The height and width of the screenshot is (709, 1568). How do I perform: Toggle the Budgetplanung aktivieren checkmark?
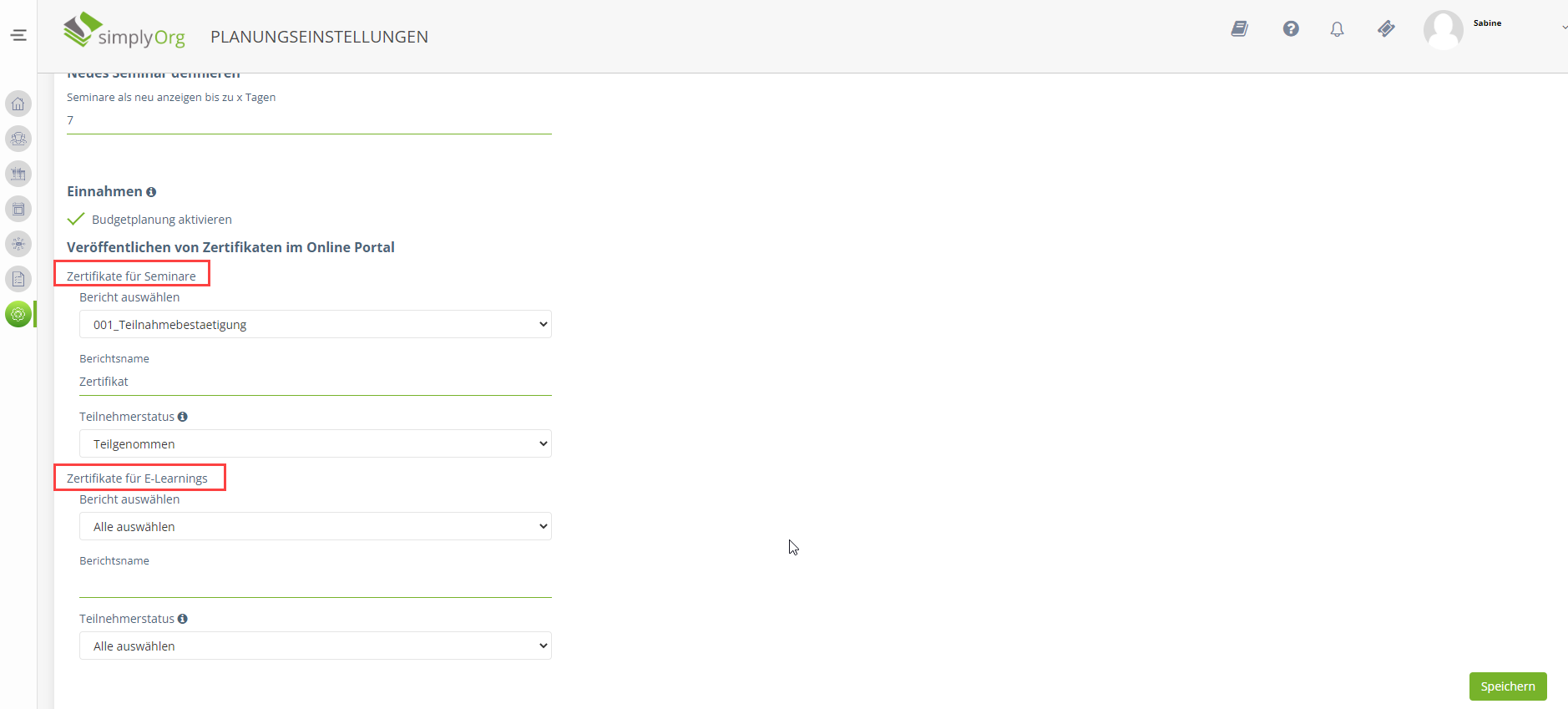pos(76,219)
